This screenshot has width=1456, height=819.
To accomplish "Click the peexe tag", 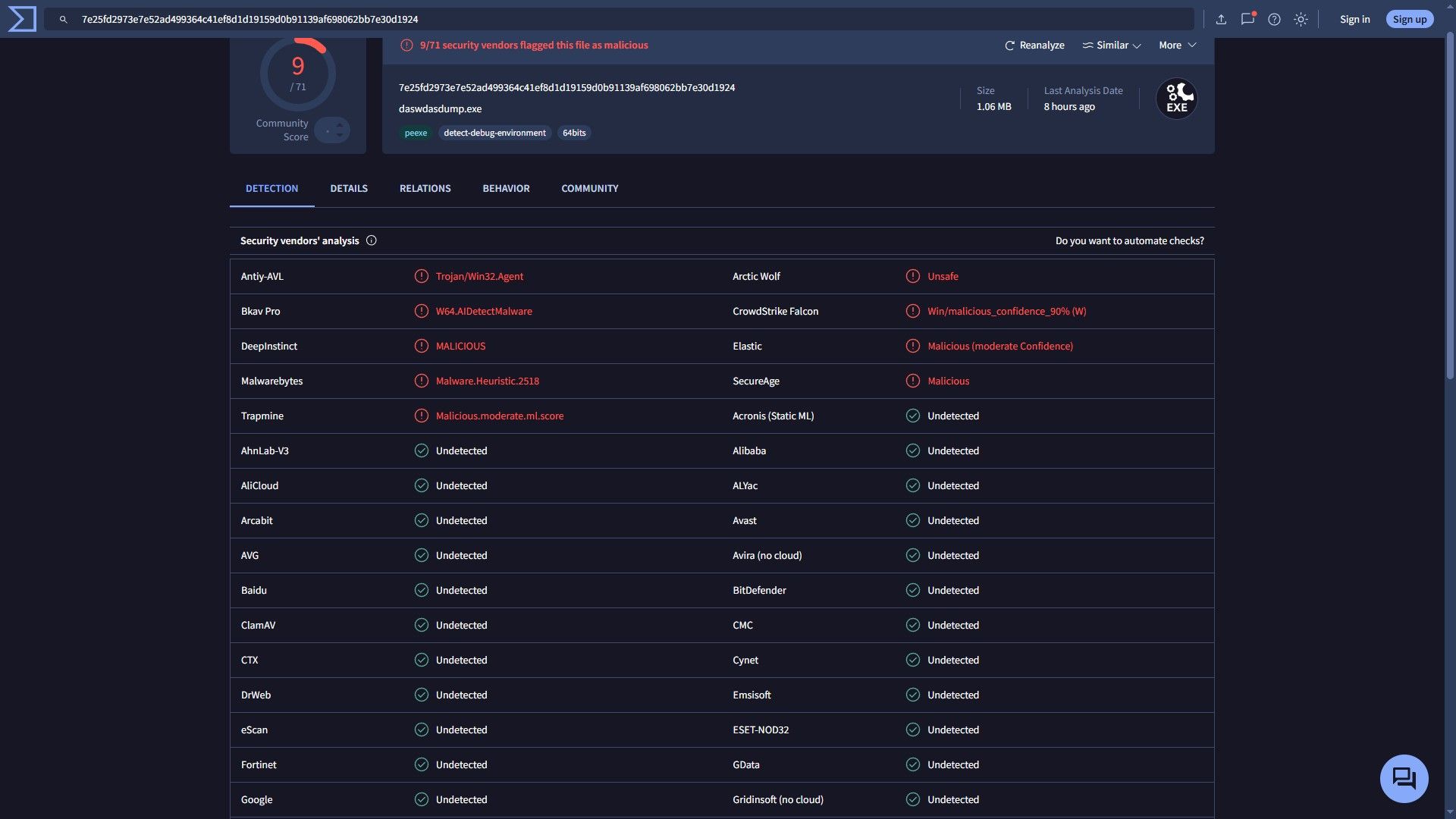I will [x=416, y=133].
